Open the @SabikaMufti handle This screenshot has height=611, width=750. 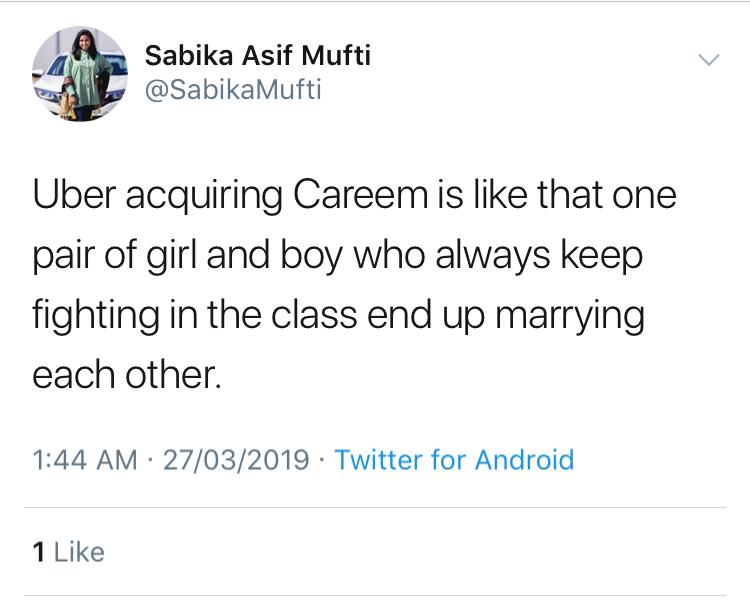[233, 89]
